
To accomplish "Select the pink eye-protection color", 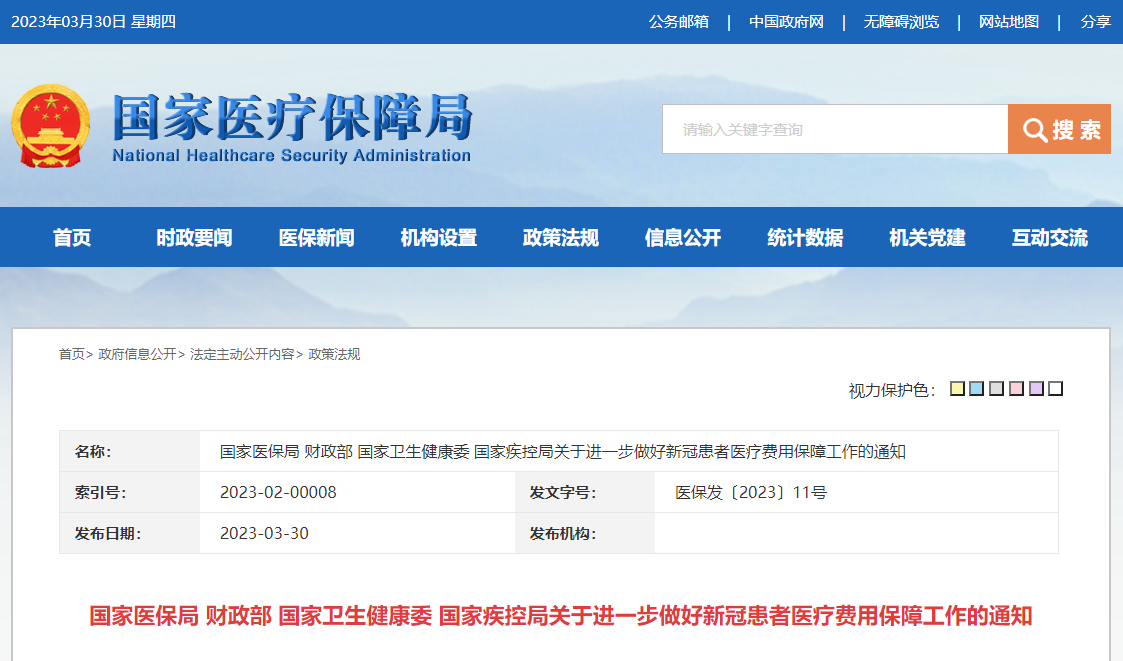I will pyautogui.click(x=1016, y=388).
